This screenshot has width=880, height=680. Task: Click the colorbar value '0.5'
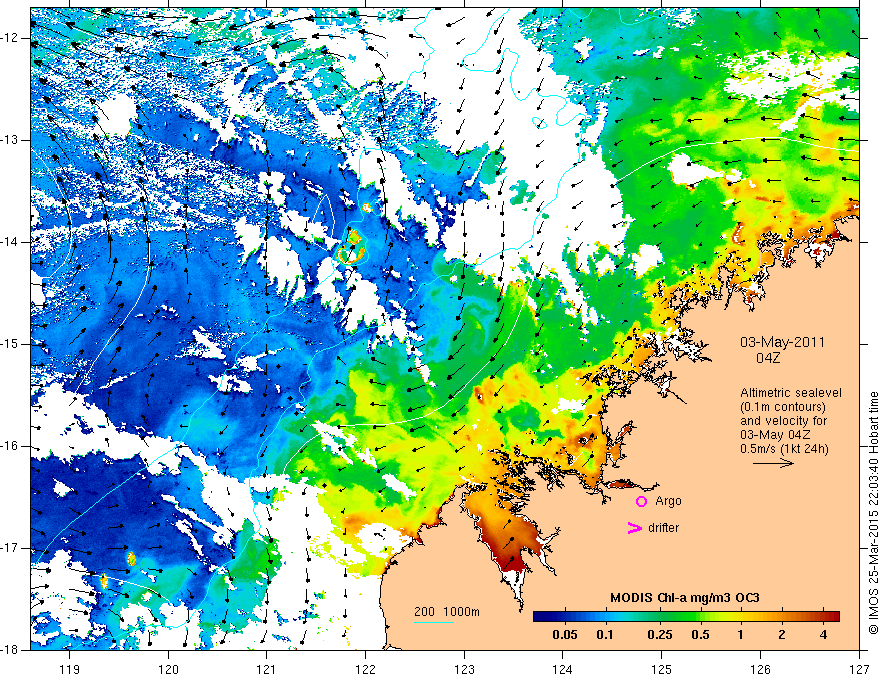tap(700, 635)
